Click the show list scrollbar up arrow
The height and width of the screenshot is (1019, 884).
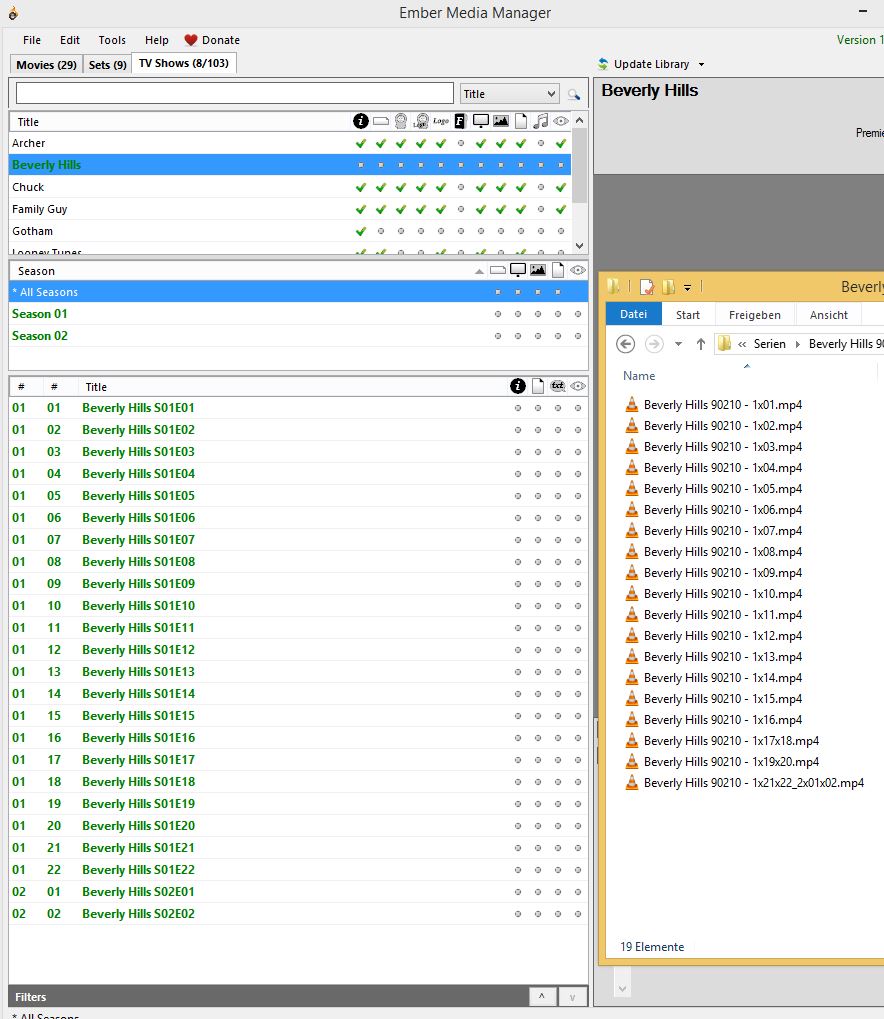pyautogui.click(x=580, y=120)
